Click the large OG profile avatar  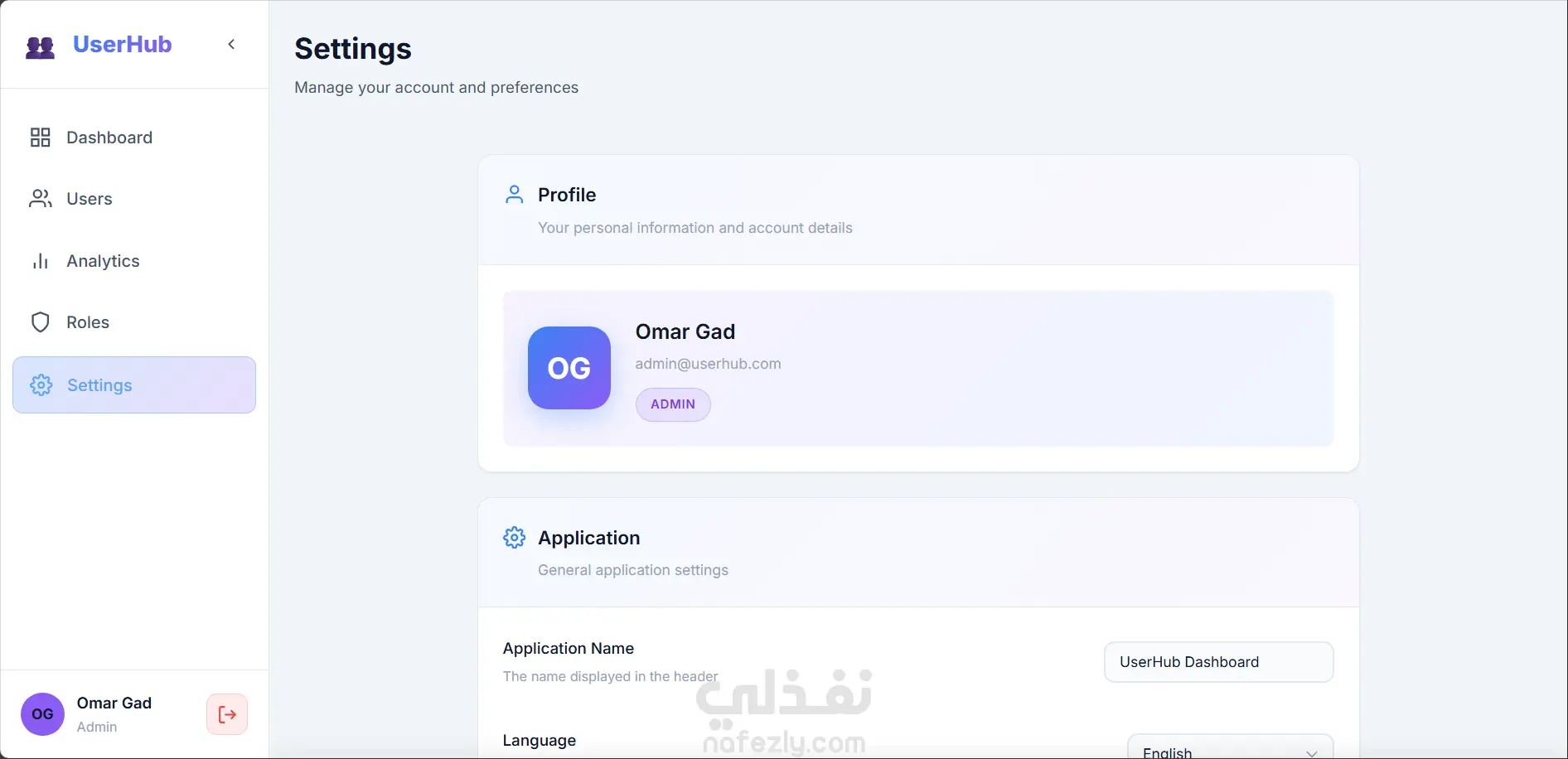pyautogui.click(x=569, y=368)
